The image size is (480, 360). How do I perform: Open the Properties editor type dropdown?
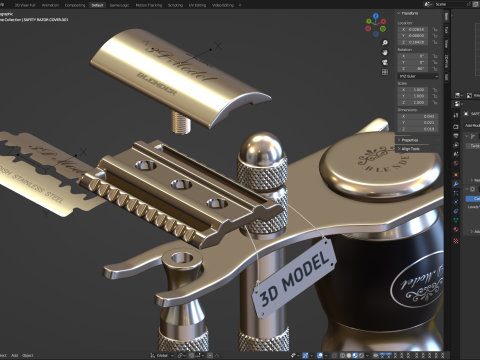click(458, 104)
